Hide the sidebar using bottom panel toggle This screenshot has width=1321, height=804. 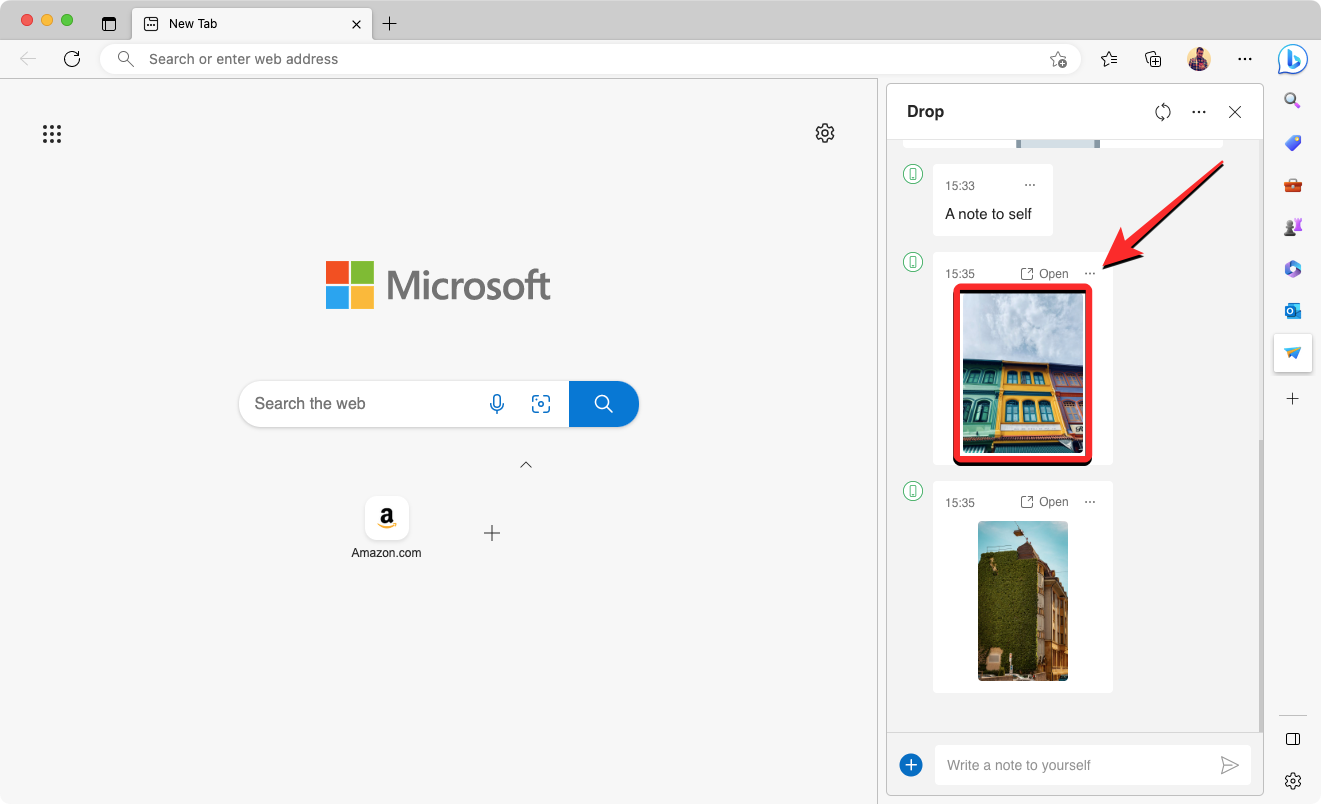pos(1292,739)
